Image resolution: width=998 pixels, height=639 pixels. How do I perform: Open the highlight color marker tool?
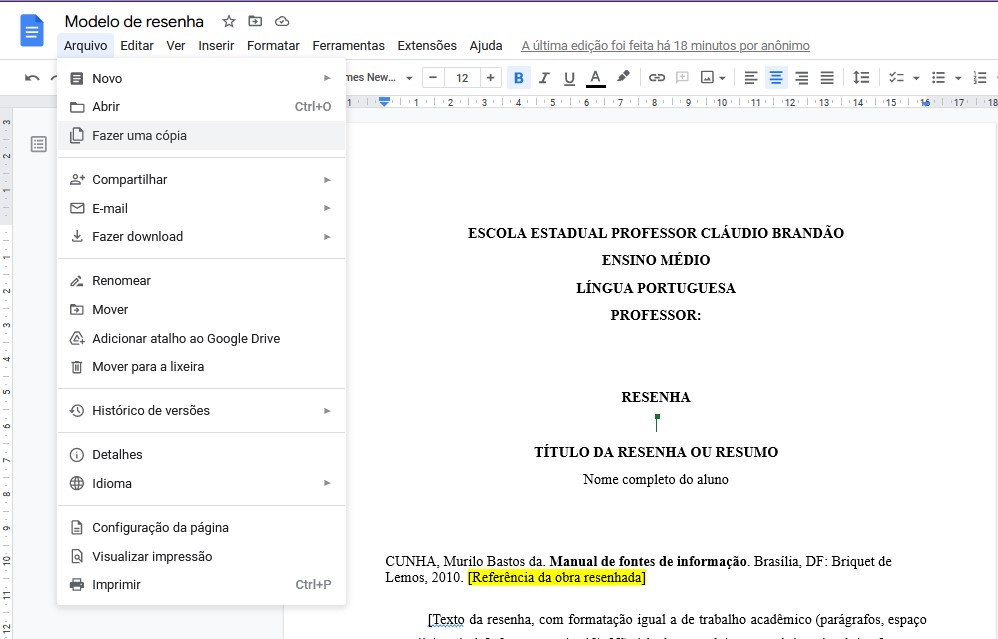(x=623, y=77)
